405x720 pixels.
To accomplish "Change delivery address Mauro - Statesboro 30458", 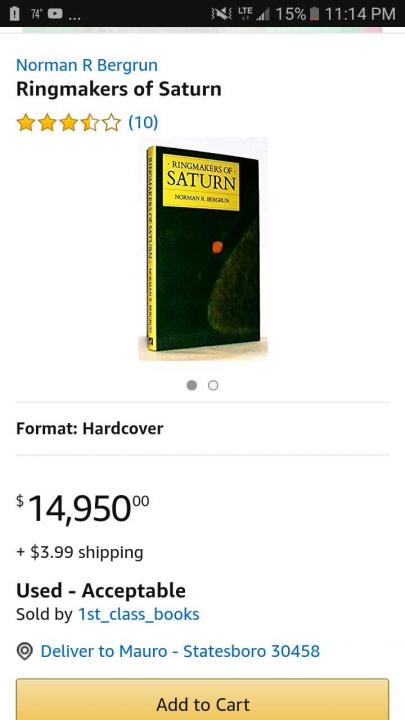I will coord(180,651).
